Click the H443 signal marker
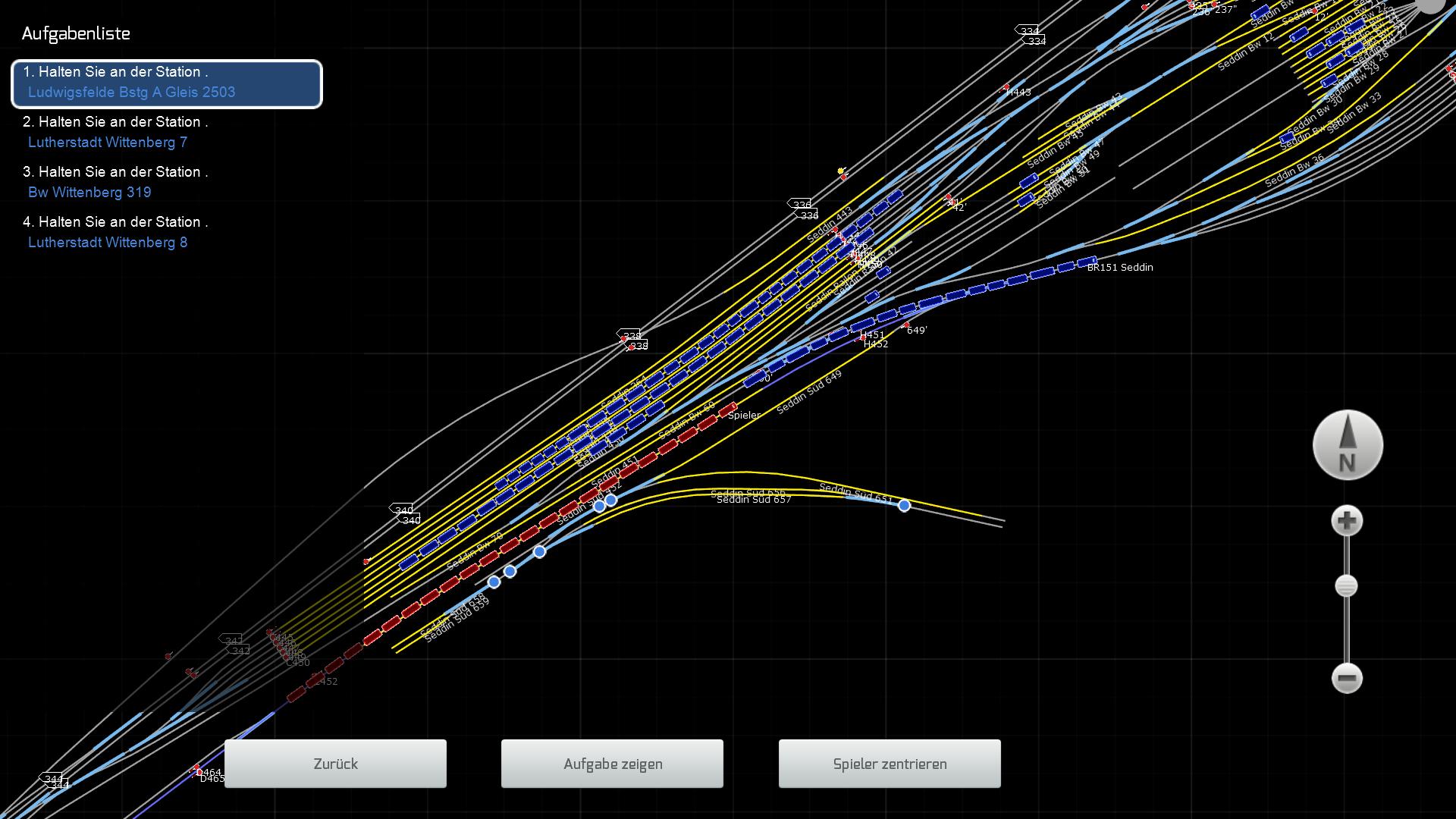 click(1007, 88)
